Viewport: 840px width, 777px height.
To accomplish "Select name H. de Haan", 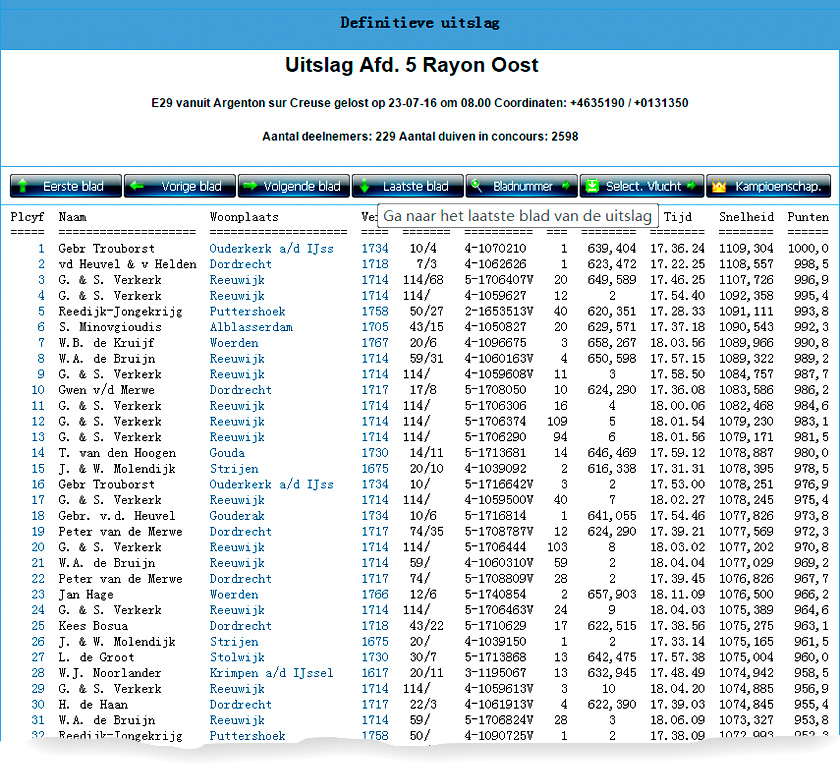I will click(93, 705).
